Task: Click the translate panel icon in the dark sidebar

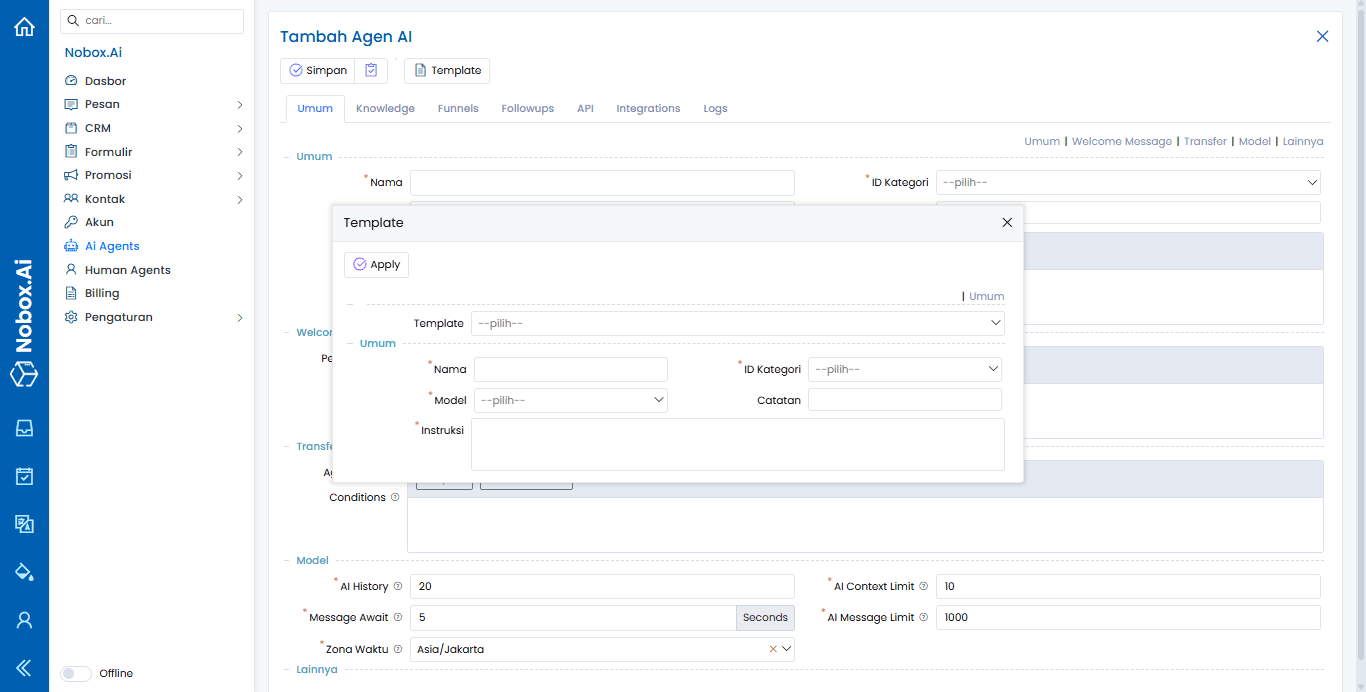Action: point(24,524)
